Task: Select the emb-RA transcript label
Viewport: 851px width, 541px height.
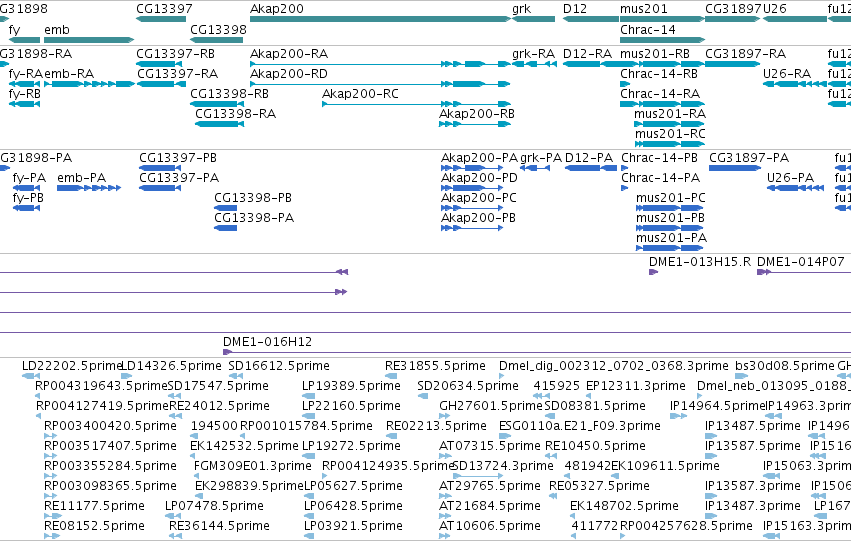Action: tap(69, 74)
